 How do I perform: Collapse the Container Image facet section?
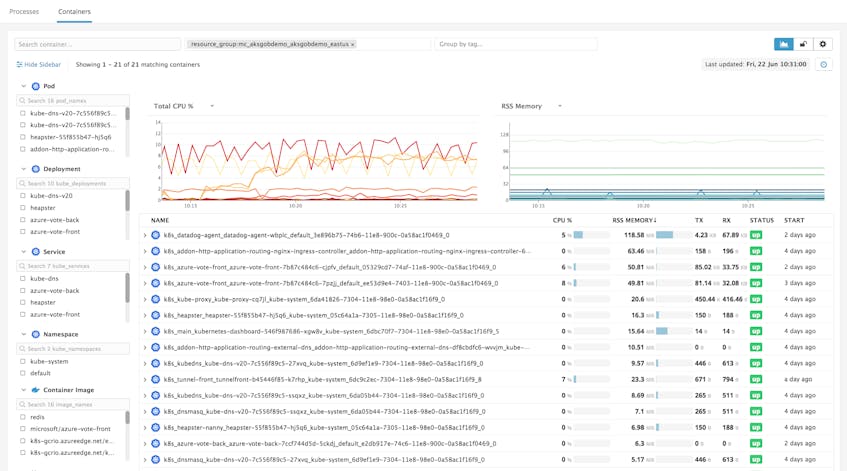[x=23, y=390]
